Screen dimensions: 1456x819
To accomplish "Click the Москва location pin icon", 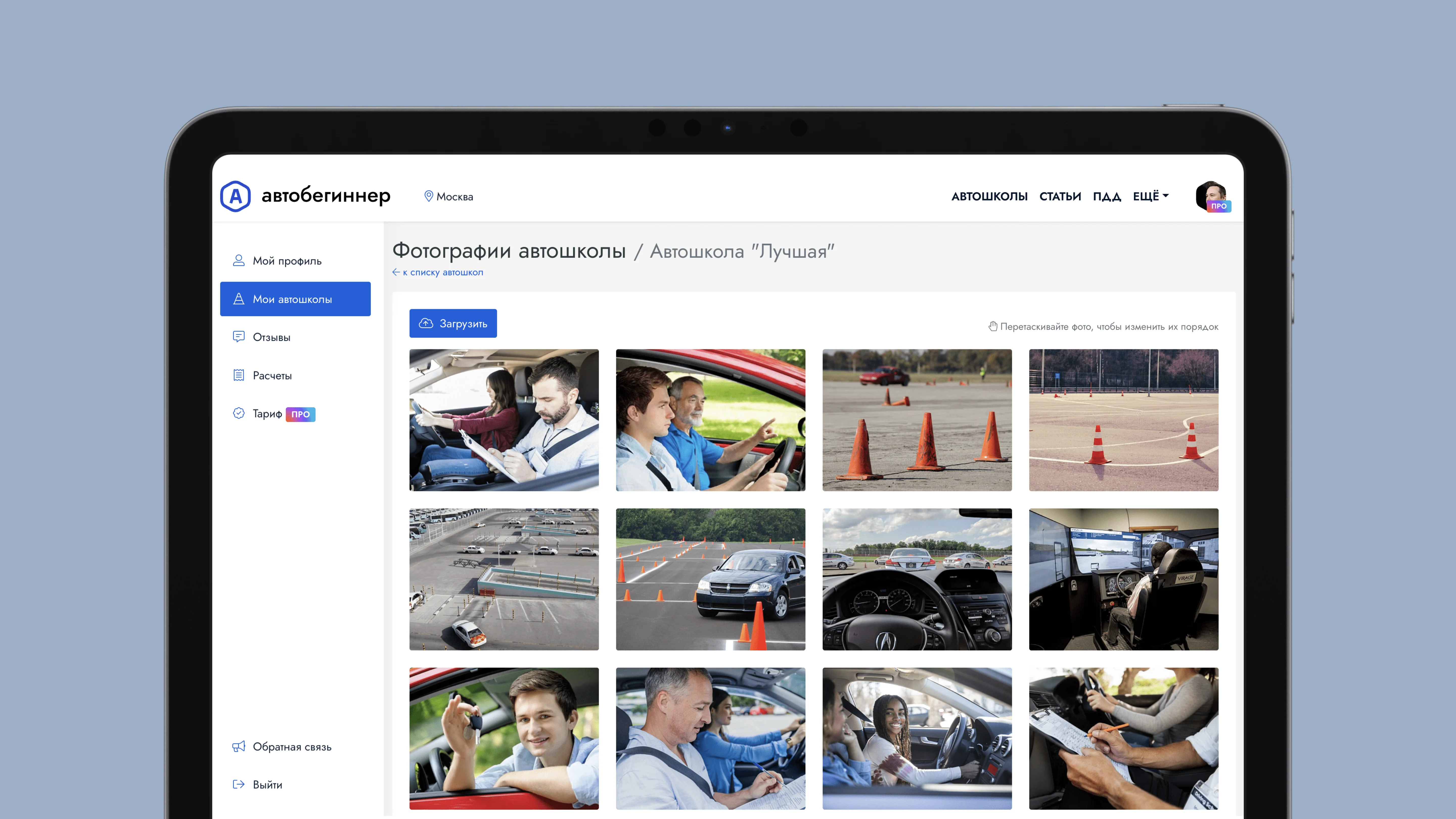I will [428, 196].
